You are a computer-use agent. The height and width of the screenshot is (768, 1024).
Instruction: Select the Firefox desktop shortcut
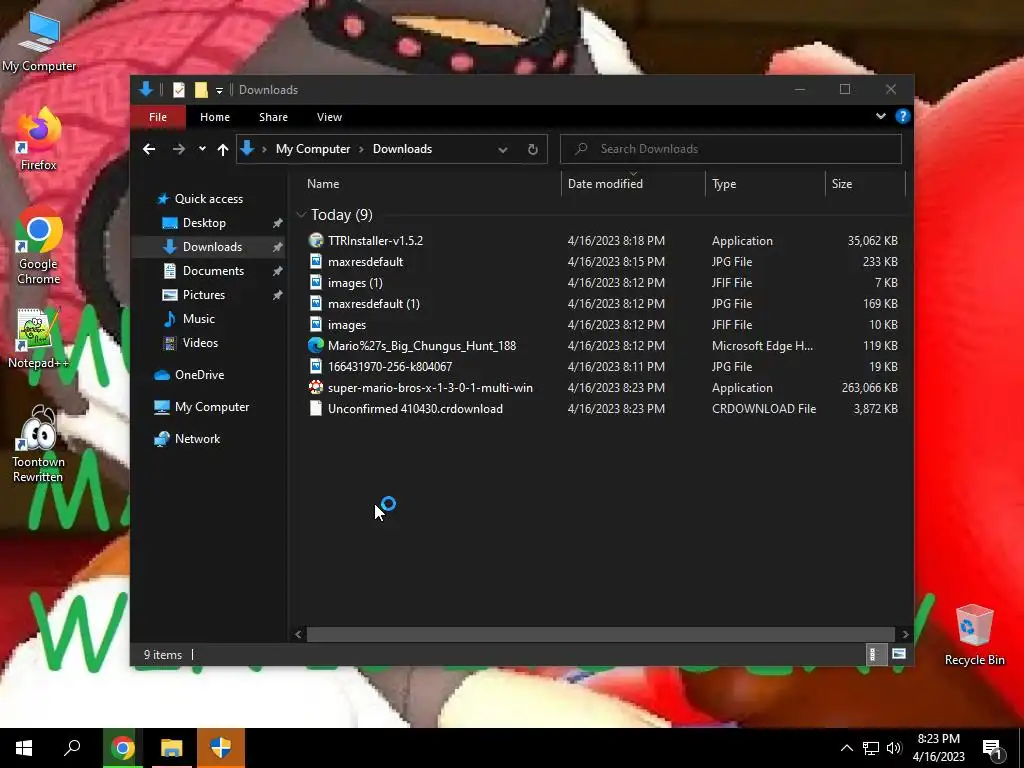point(38,140)
